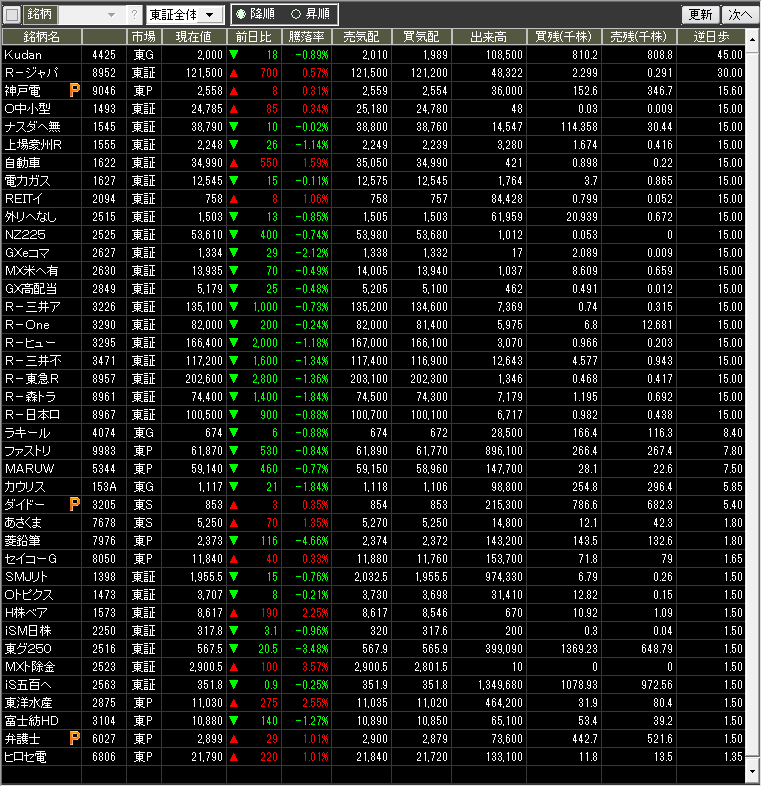Click inside the 銘柄 input field
The width and height of the screenshot is (762, 787).
point(78,15)
